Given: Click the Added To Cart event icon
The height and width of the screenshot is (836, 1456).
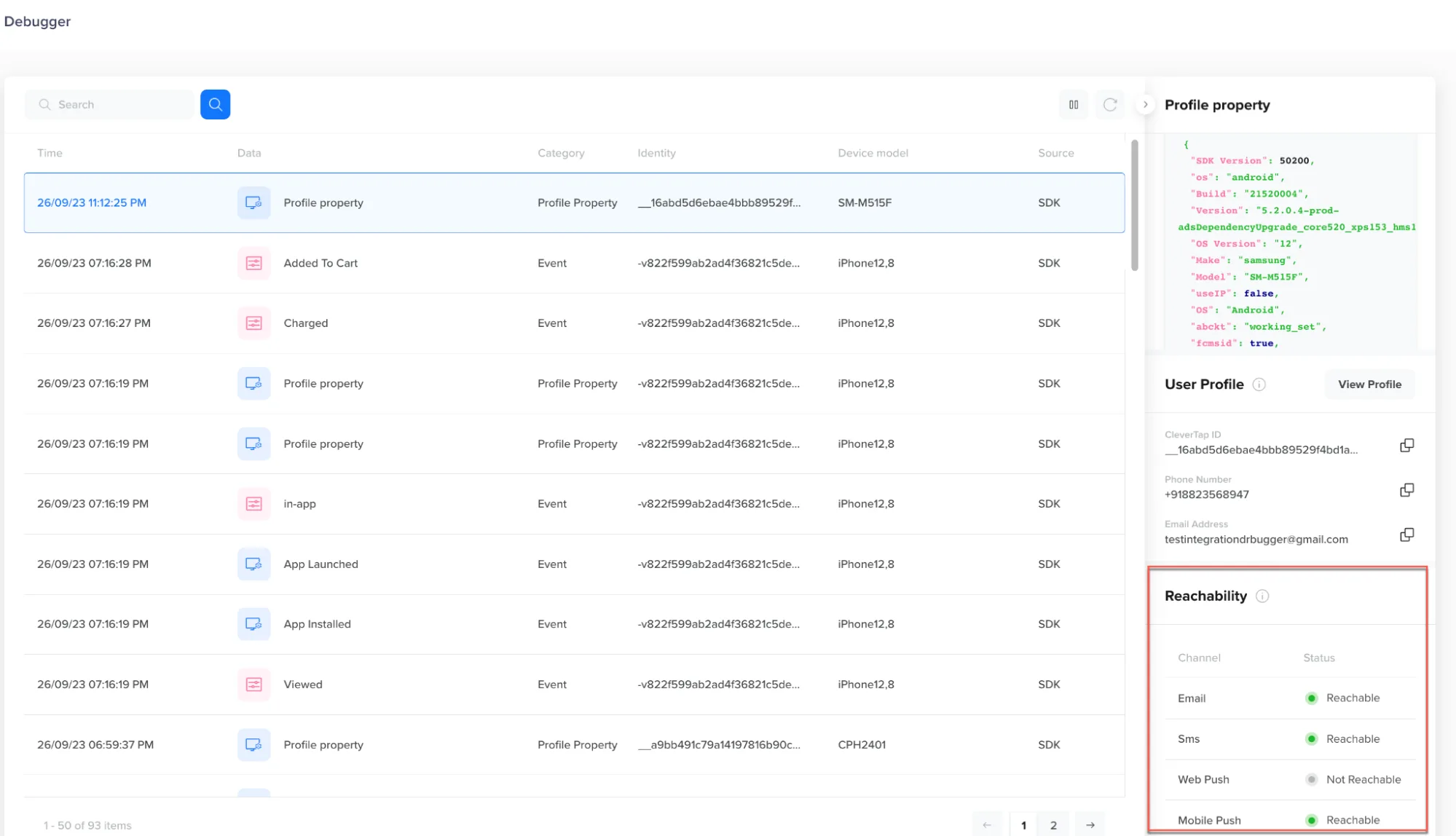Looking at the screenshot, I should (x=253, y=263).
